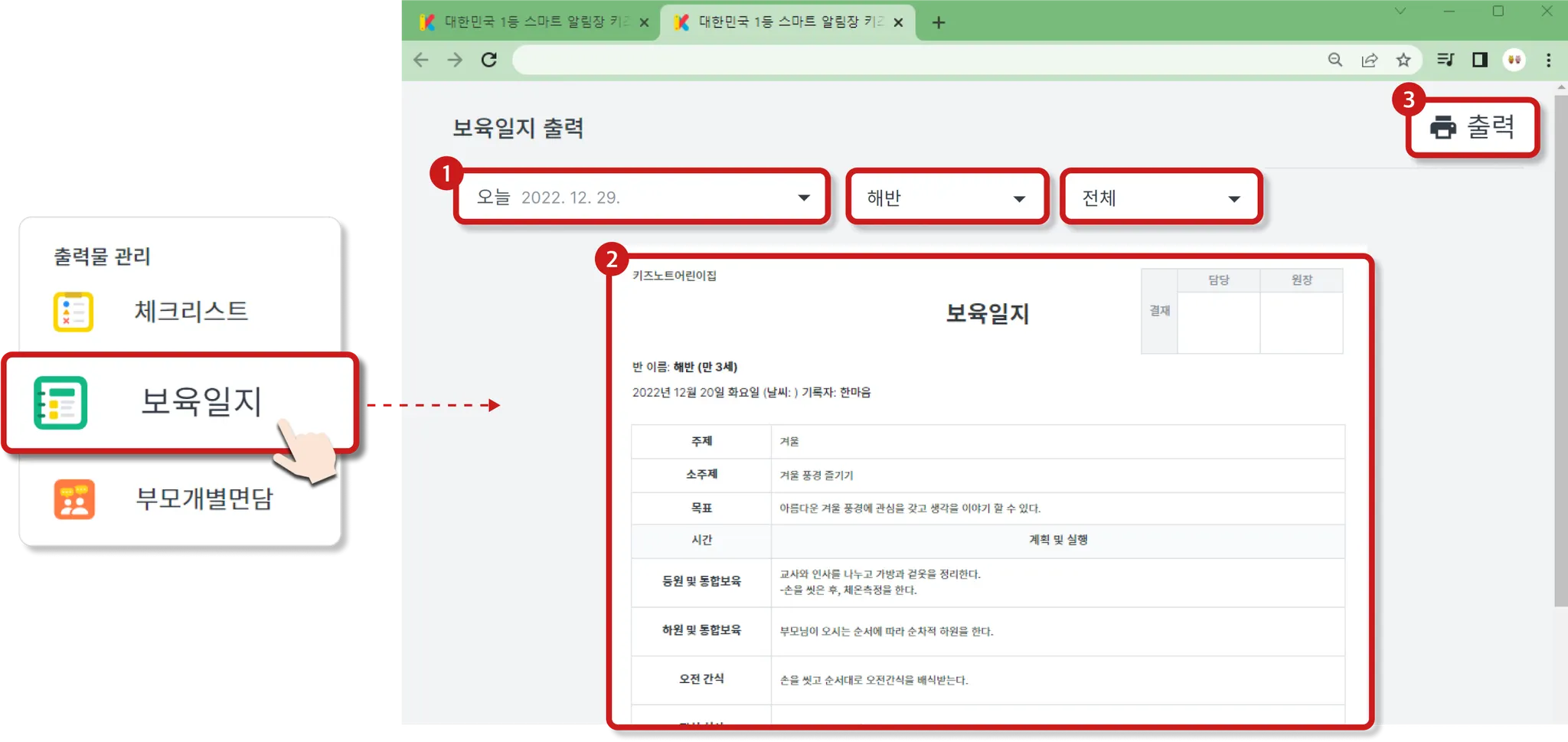Click the 반 이름: 해반 (만 3세) line

pos(685,367)
